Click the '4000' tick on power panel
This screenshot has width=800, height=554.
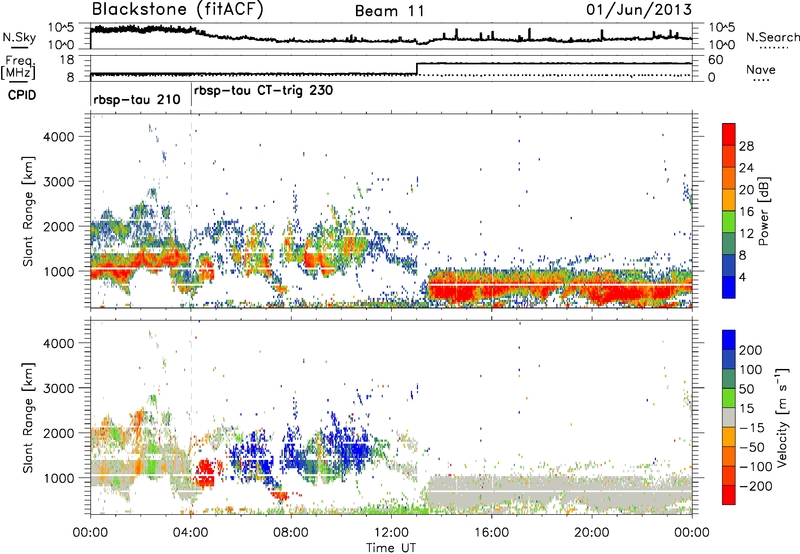tap(58, 137)
